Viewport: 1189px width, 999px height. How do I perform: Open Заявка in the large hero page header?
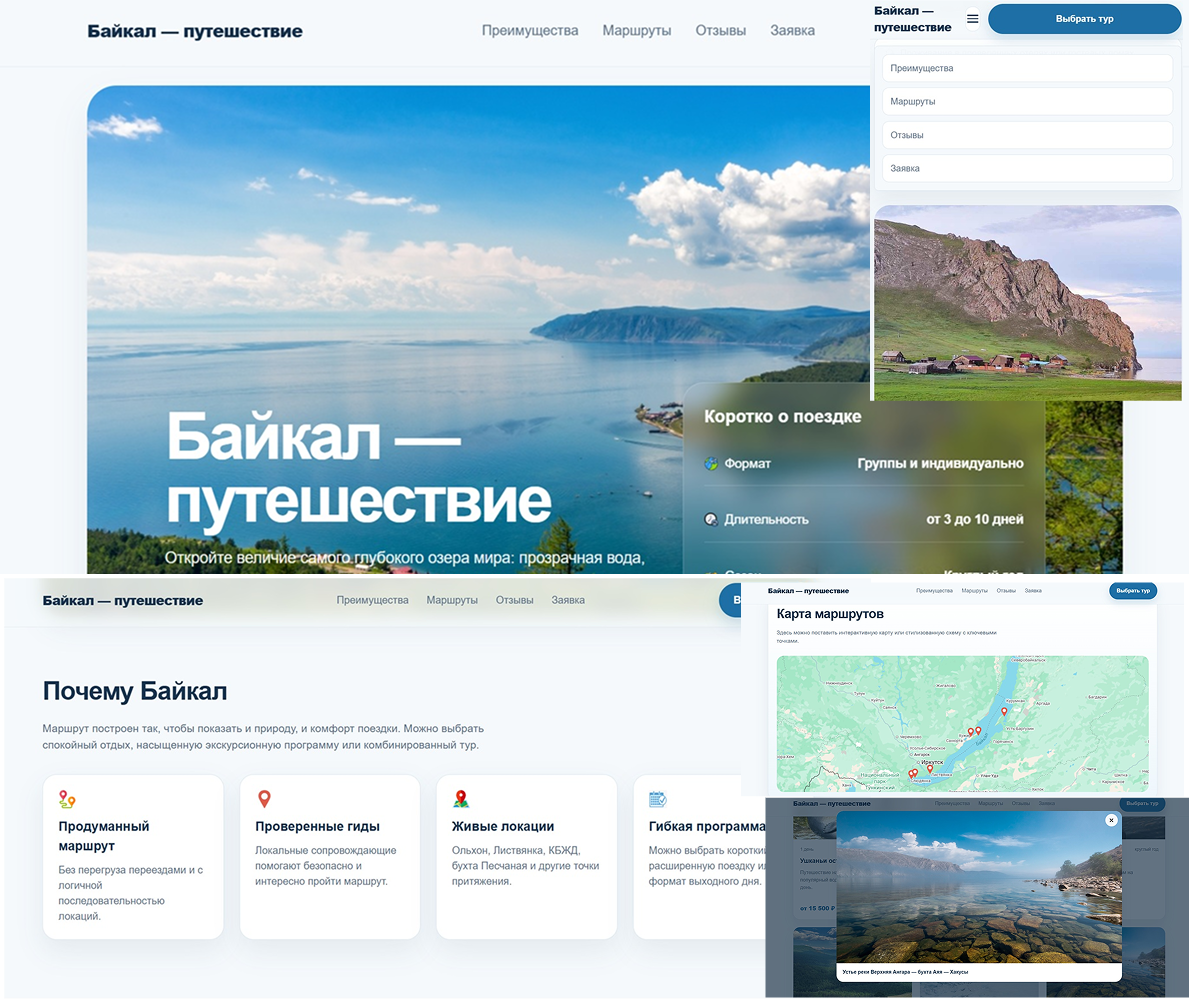792,30
